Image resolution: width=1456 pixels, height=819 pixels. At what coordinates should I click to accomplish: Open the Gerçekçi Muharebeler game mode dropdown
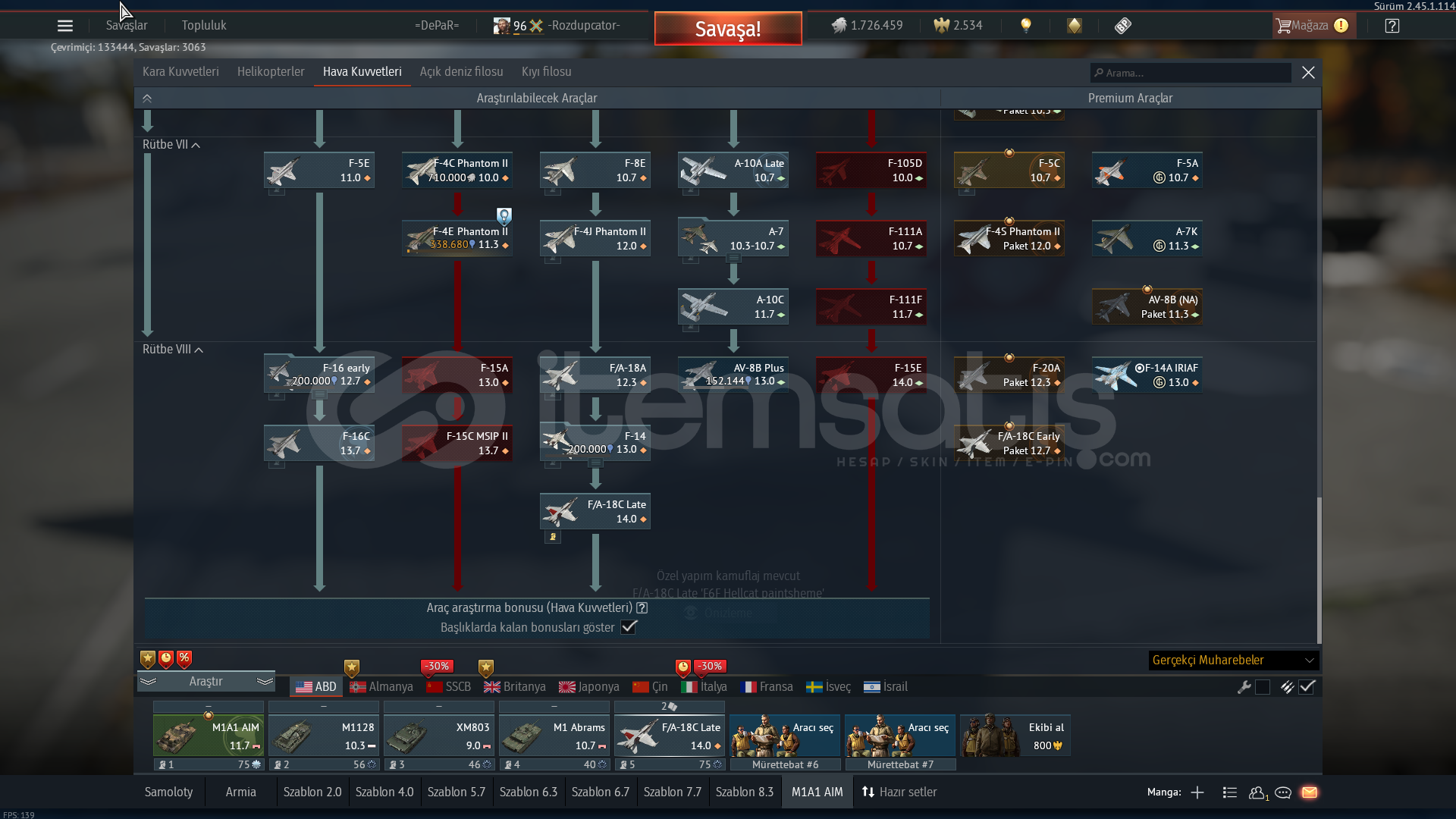1234,661
